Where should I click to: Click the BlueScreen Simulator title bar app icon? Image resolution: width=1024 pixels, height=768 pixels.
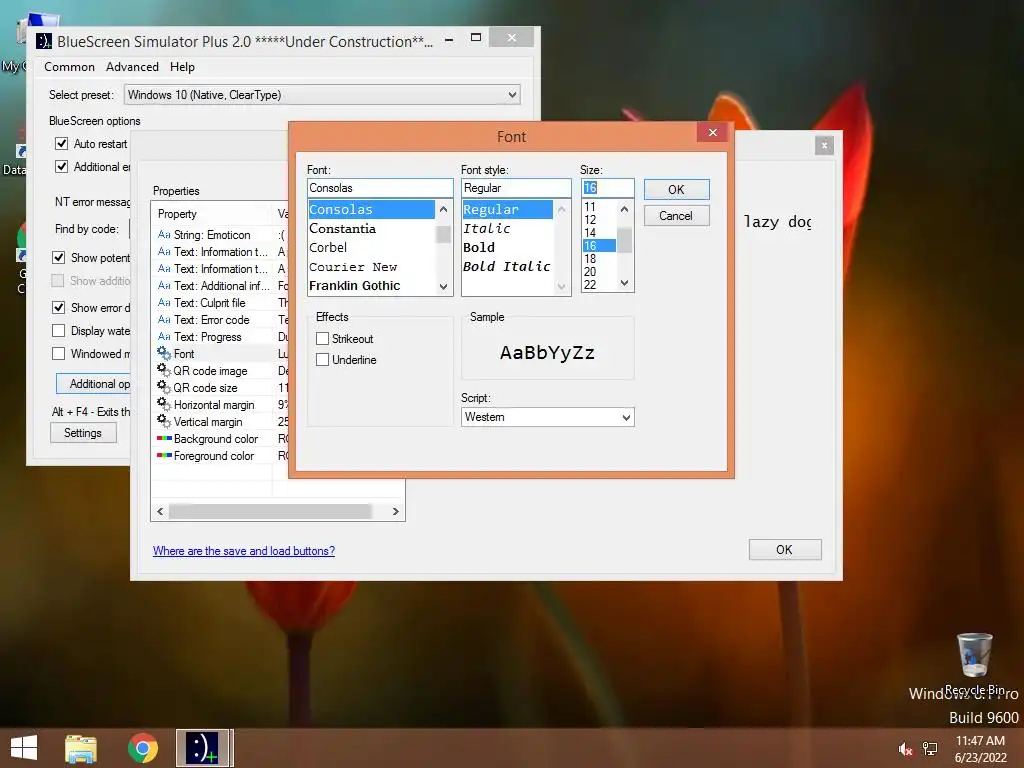click(44, 41)
